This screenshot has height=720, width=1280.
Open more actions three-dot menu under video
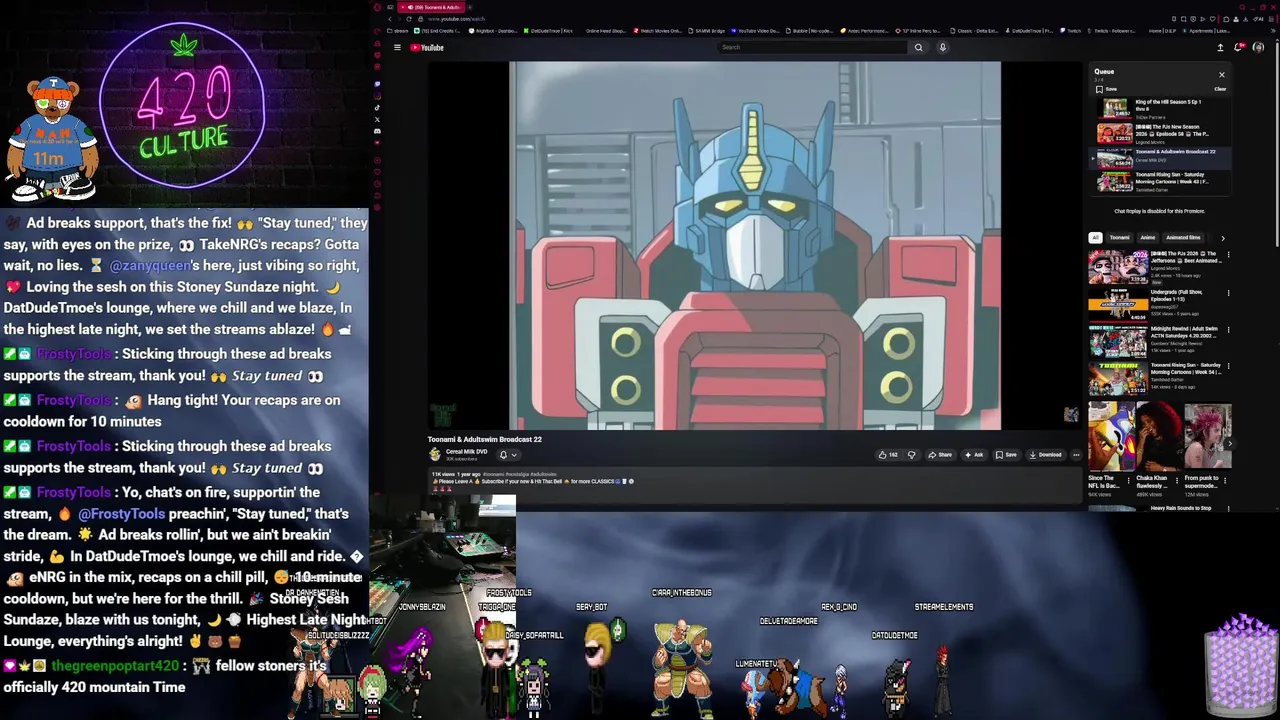(1076, 455)
